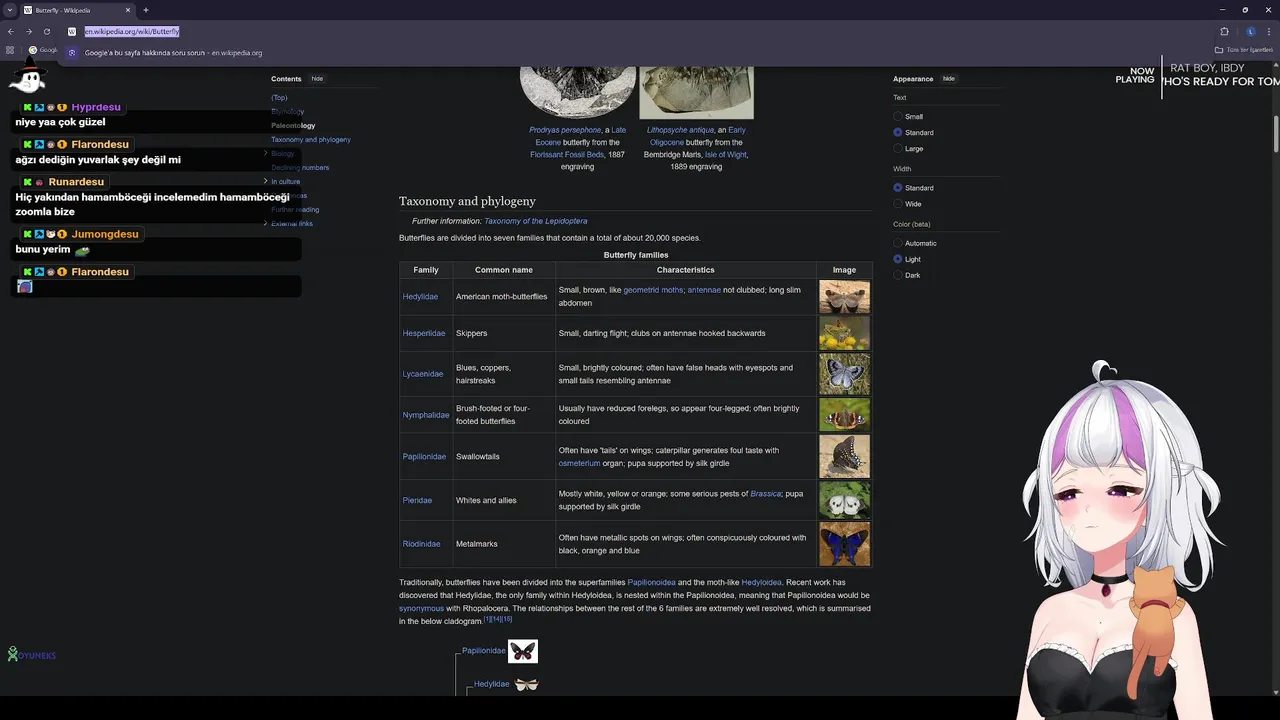Expand the Biology contents section

coord(266,153)
